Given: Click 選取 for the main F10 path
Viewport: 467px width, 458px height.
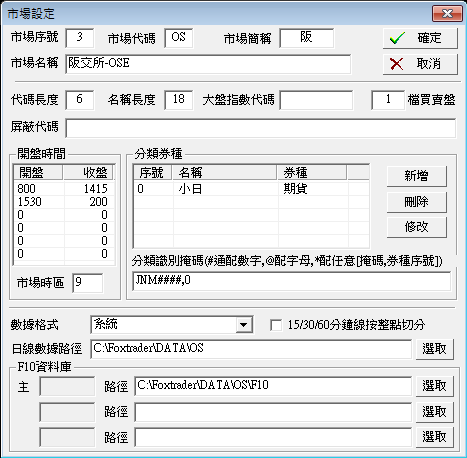Looking at the screenshot, I should (x=434, y=386).
